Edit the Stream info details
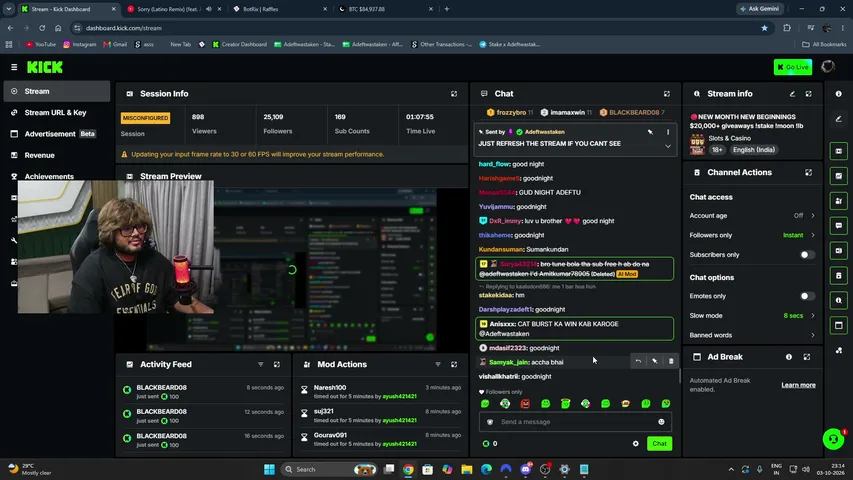853x480 pixels. pos(792,94)
